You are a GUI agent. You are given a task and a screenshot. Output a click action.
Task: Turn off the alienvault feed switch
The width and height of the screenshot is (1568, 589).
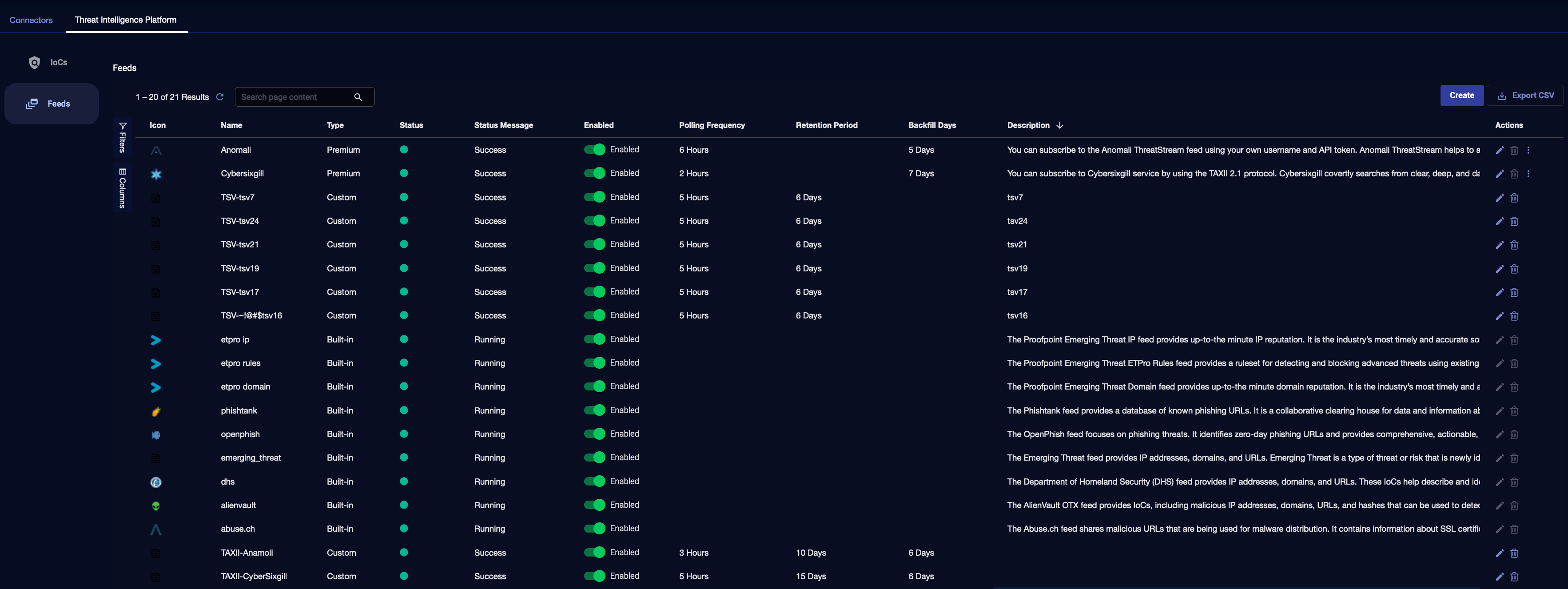[x=595, y=505]
